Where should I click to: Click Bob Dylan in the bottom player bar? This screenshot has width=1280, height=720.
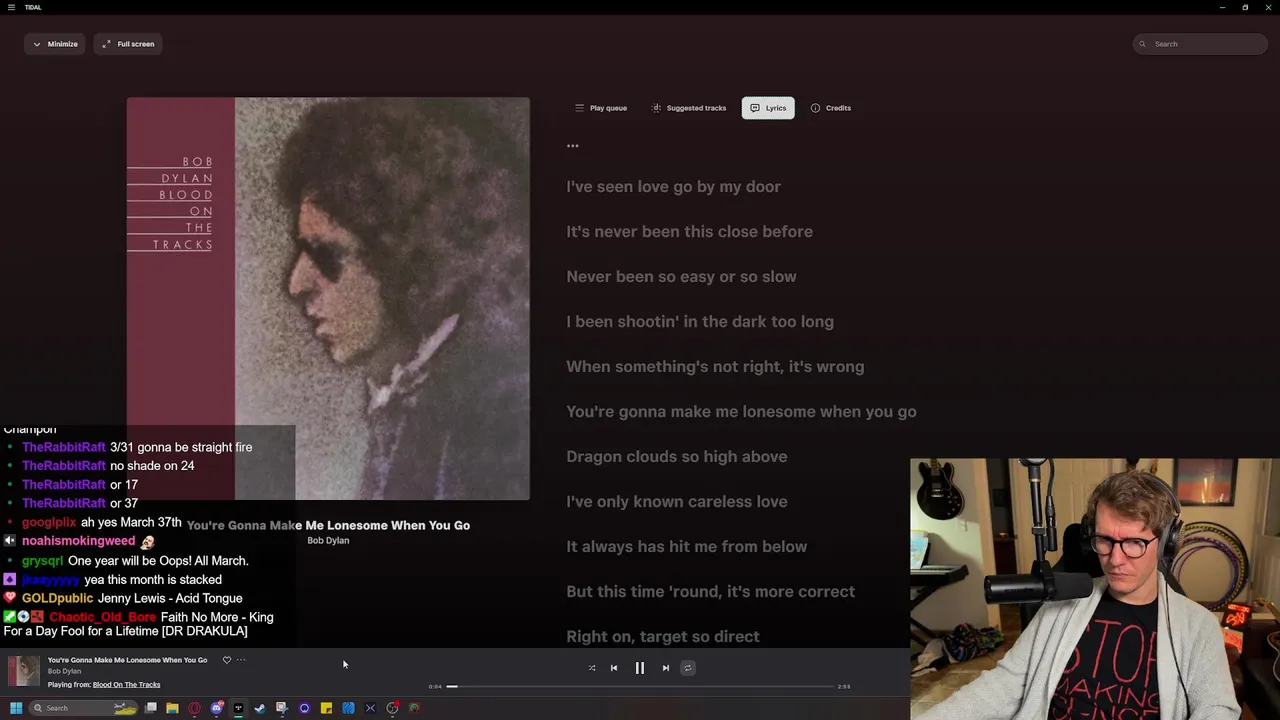64,672
